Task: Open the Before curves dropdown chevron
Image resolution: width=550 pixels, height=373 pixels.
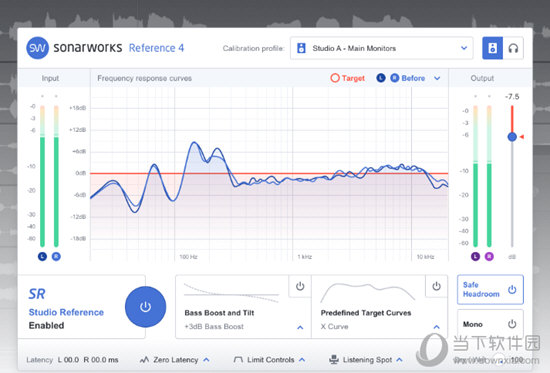Action: [437, 78]
